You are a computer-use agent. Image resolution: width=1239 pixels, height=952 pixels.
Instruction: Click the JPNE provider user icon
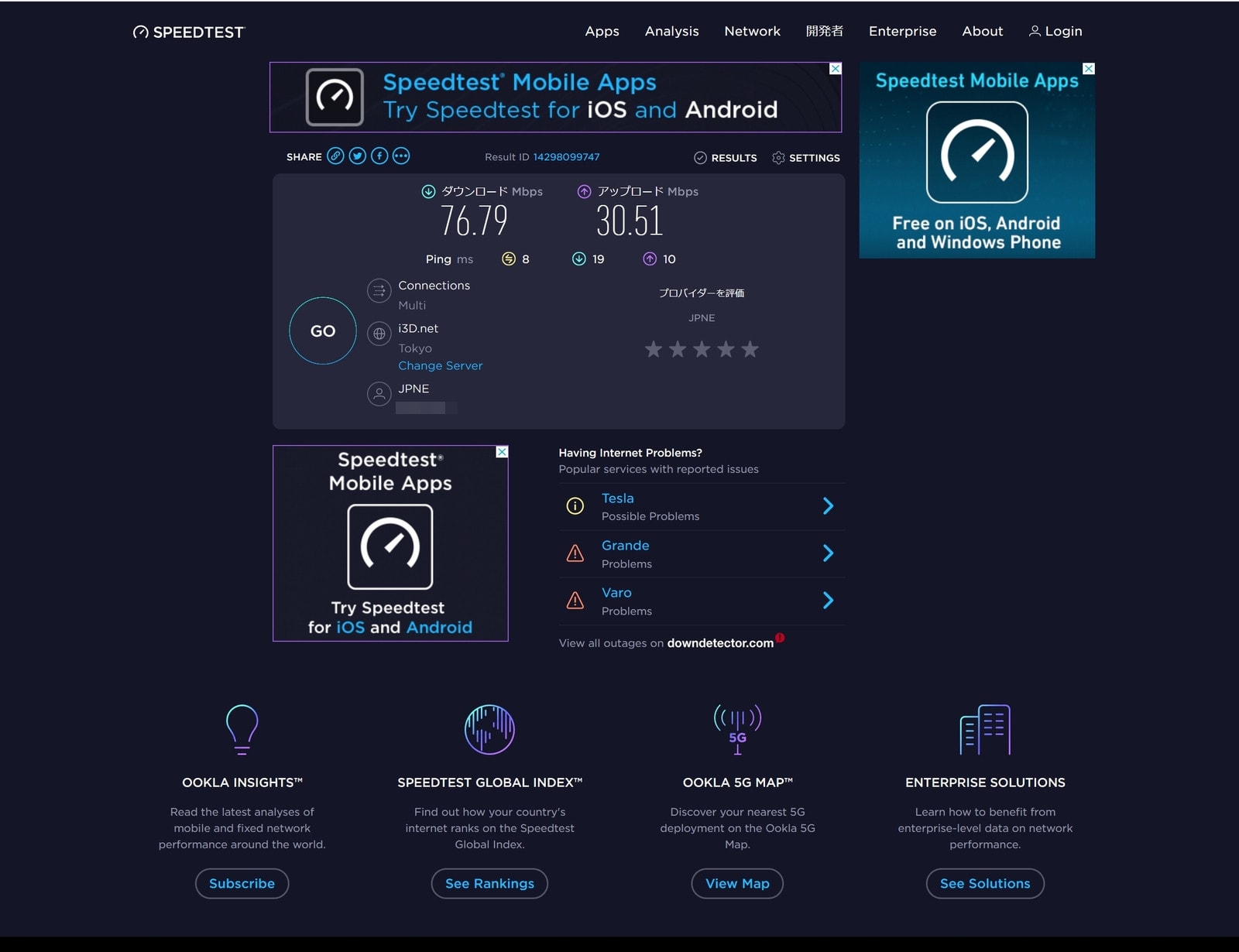coord(379,394)
